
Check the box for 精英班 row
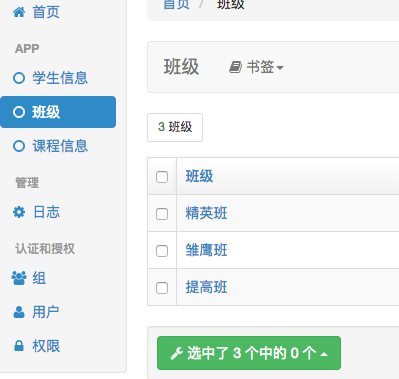[x=162, y=214]
